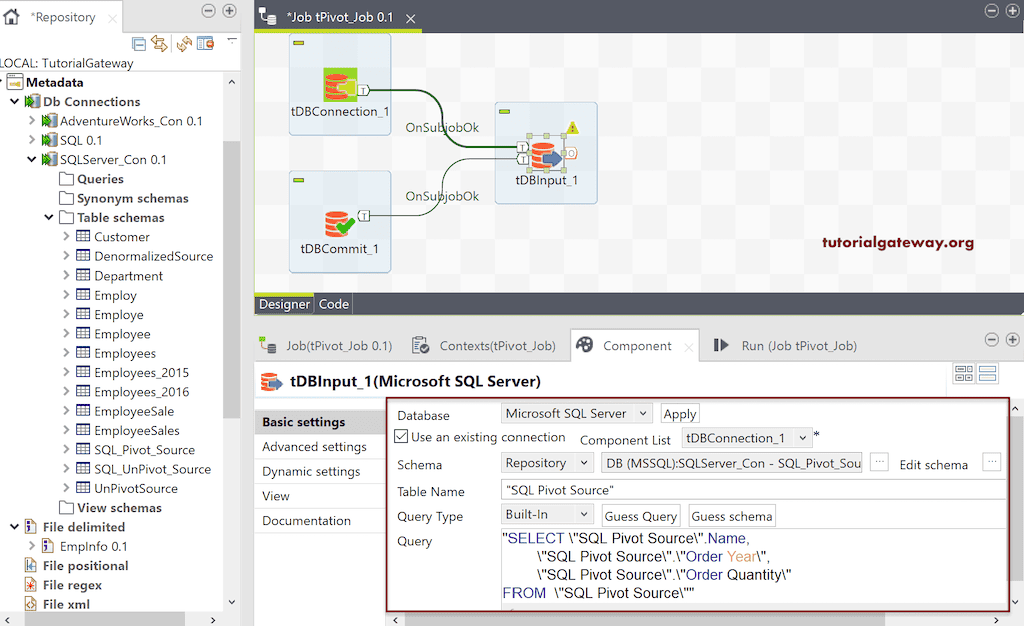Click the link-with-editor arrows icon
Screen dimensions: 1024x626
point(159,43)
